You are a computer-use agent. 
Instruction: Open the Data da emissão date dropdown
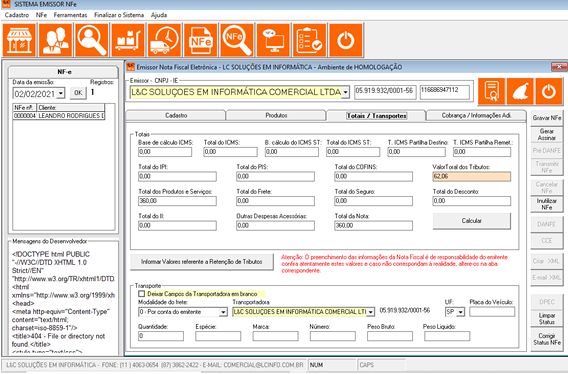tap(61, 94)
